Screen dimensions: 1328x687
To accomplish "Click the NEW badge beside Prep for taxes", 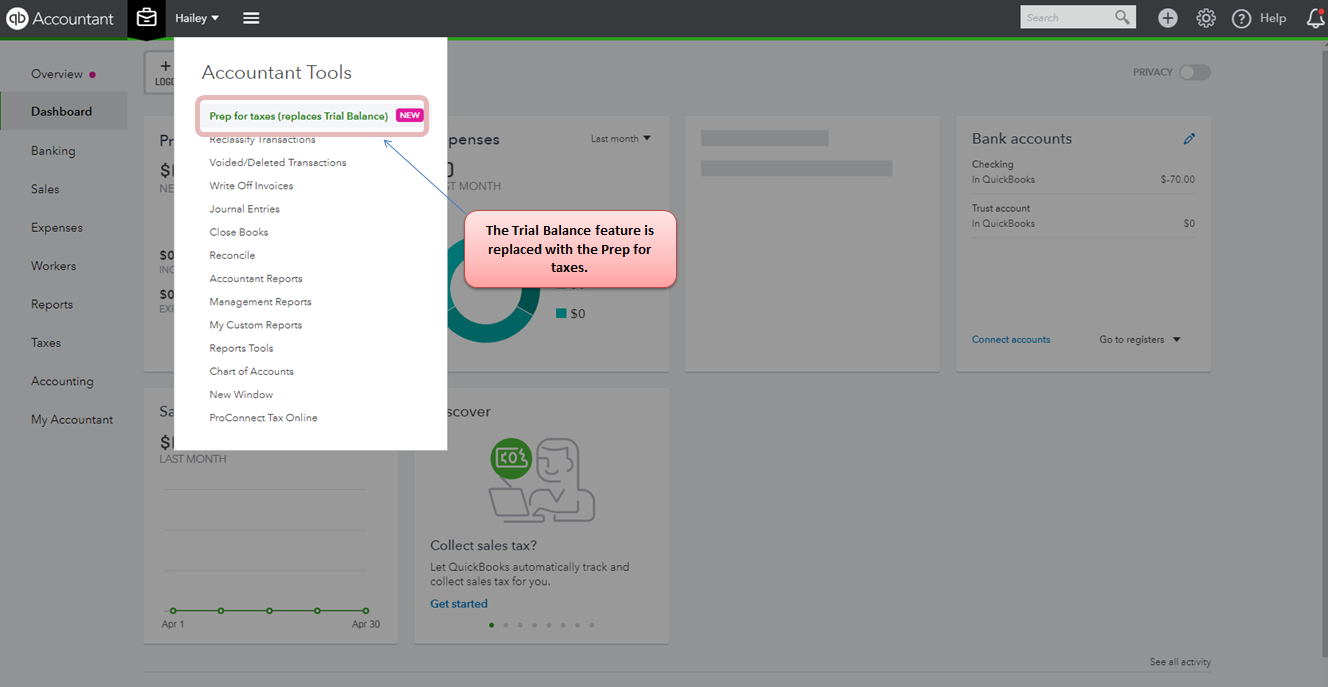I will pyautogui.click(x=410, y=116).
